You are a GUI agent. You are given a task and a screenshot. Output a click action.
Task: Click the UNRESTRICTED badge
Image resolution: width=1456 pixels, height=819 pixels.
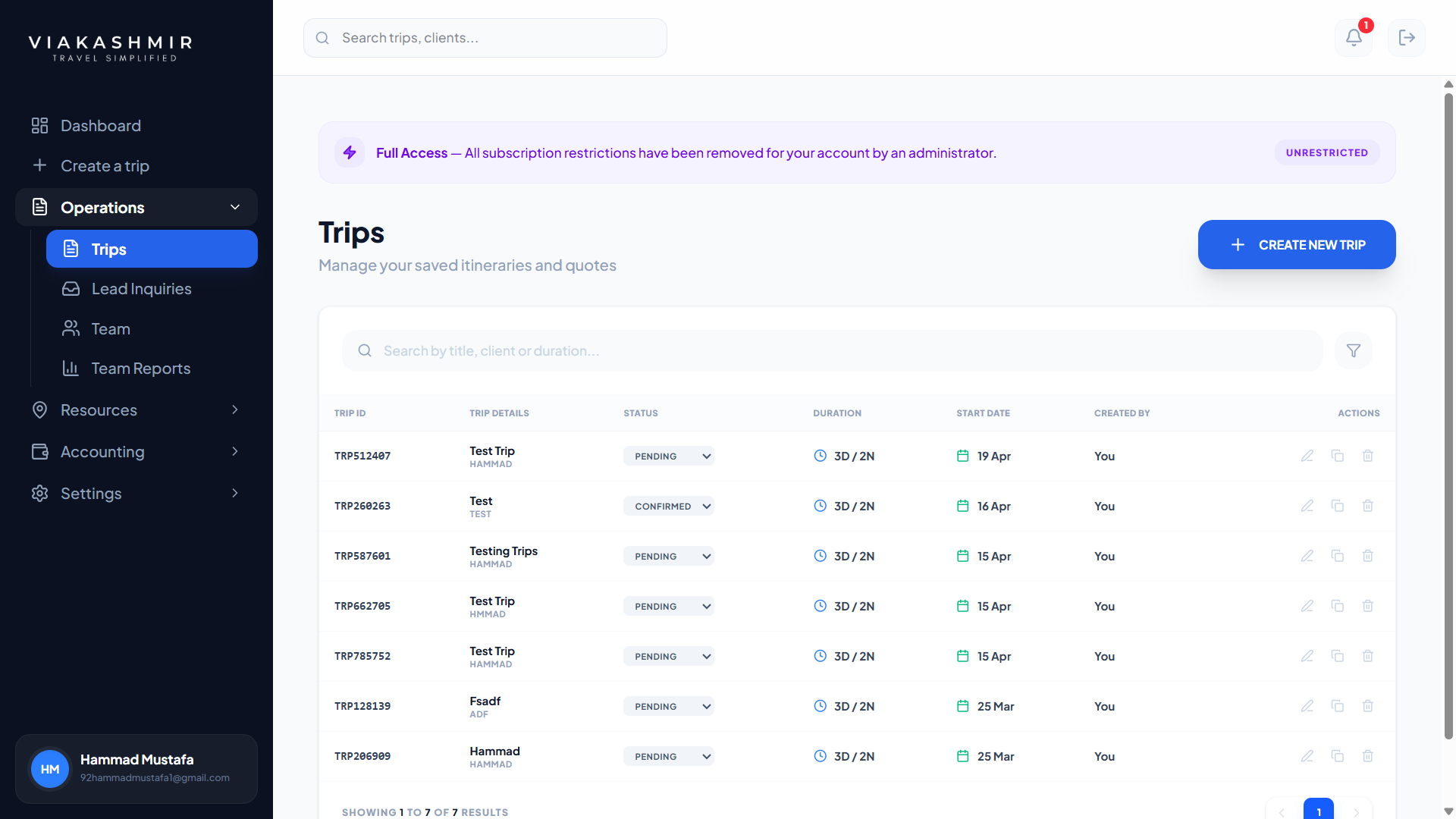coord(1327,152)
